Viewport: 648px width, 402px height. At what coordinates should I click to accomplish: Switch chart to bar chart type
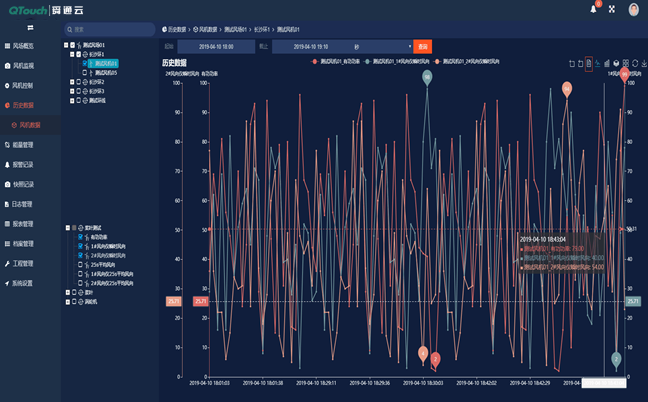(x=606, y=63)
